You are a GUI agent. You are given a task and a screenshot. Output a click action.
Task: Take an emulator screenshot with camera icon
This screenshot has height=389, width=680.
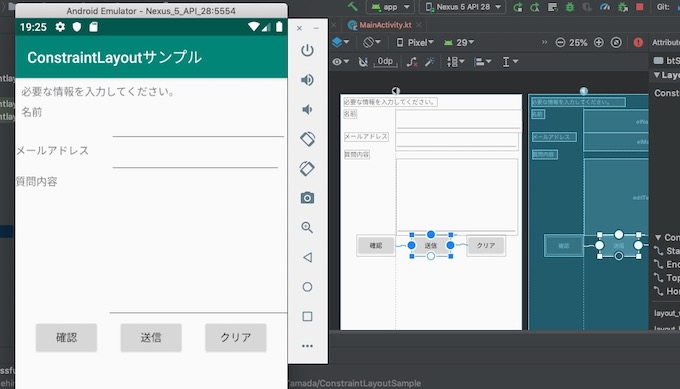coord(307,198)
